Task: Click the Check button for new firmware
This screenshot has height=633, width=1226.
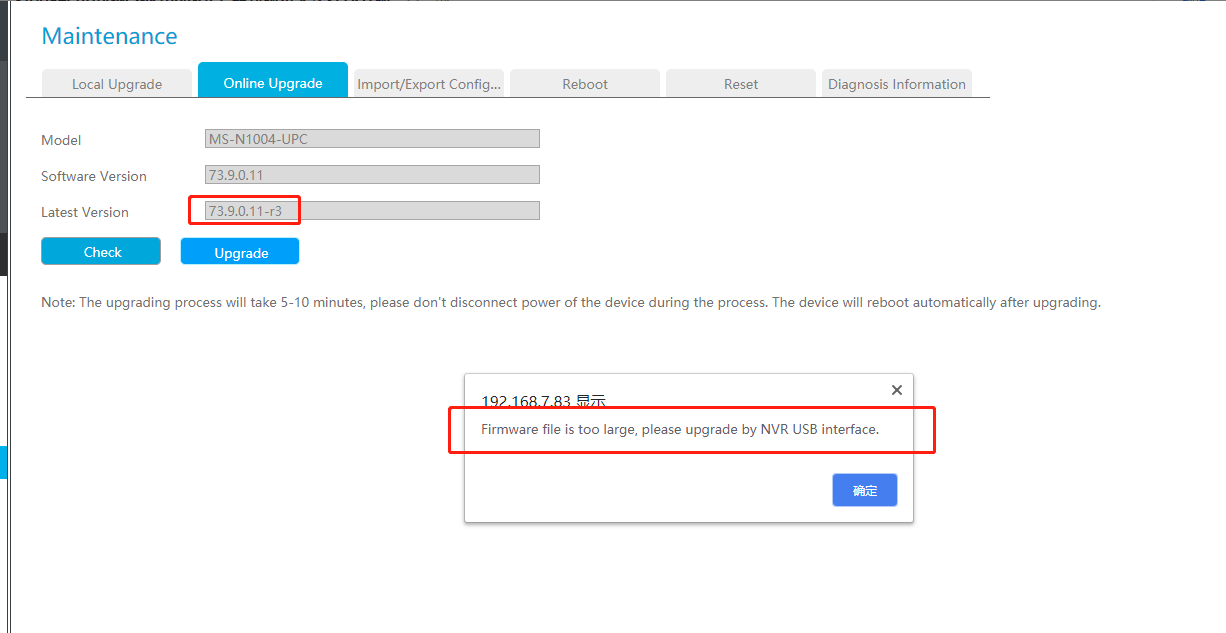Action: point(101,251)
